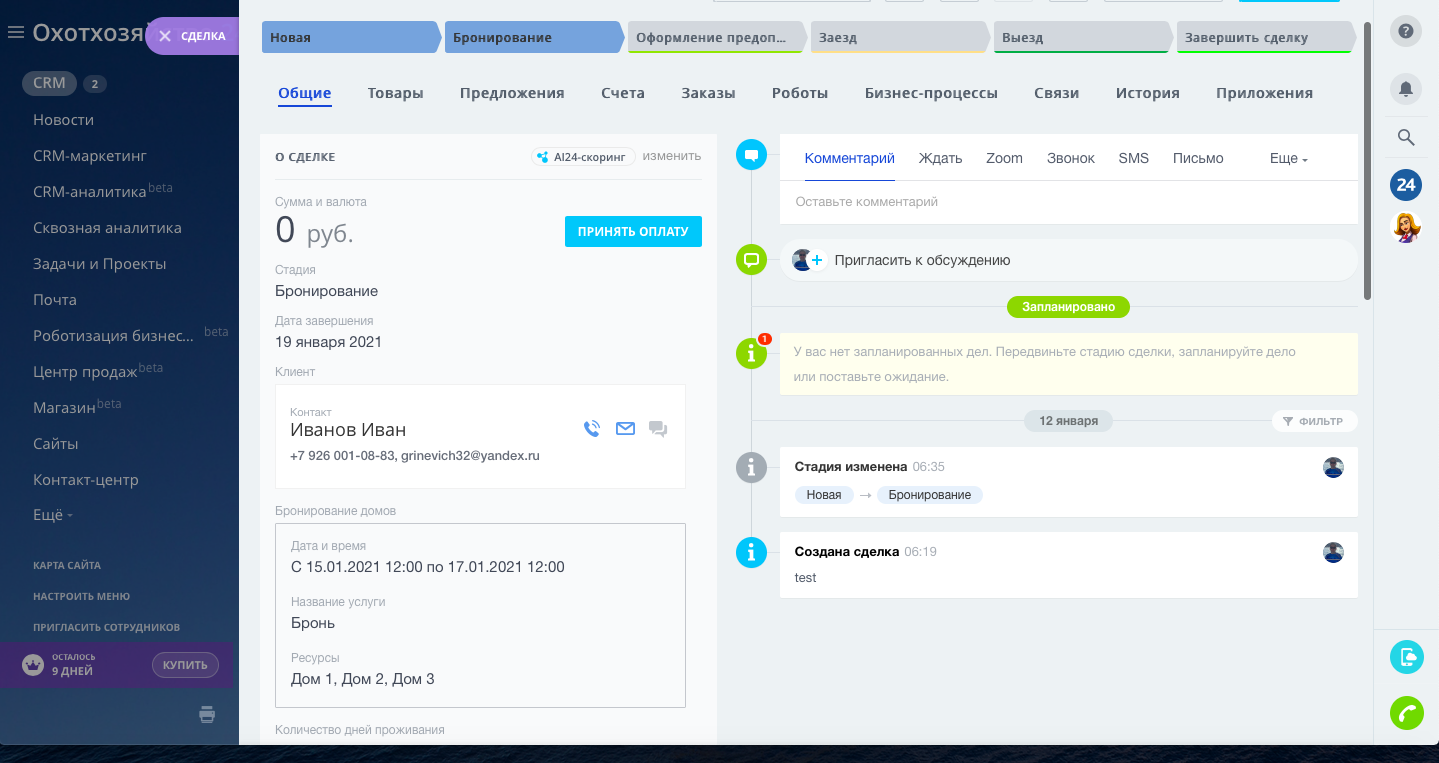The image size is (1439, 763).
Task: Select the Заезд stage in pipeline bar
Action: pos(897,38)
